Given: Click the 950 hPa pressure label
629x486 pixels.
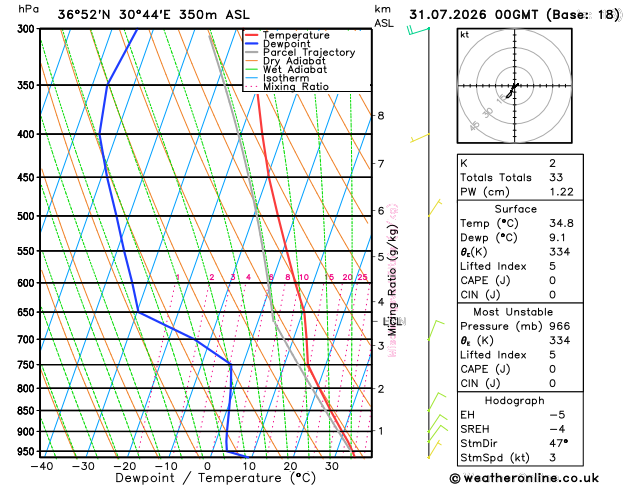Looking at the screenshot, I should point(28,452).
